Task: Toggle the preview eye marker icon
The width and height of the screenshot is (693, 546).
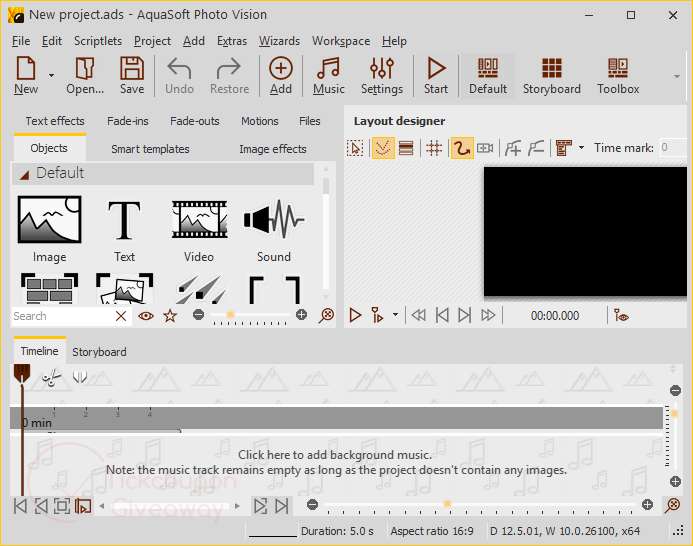Action: pos(621,315)
